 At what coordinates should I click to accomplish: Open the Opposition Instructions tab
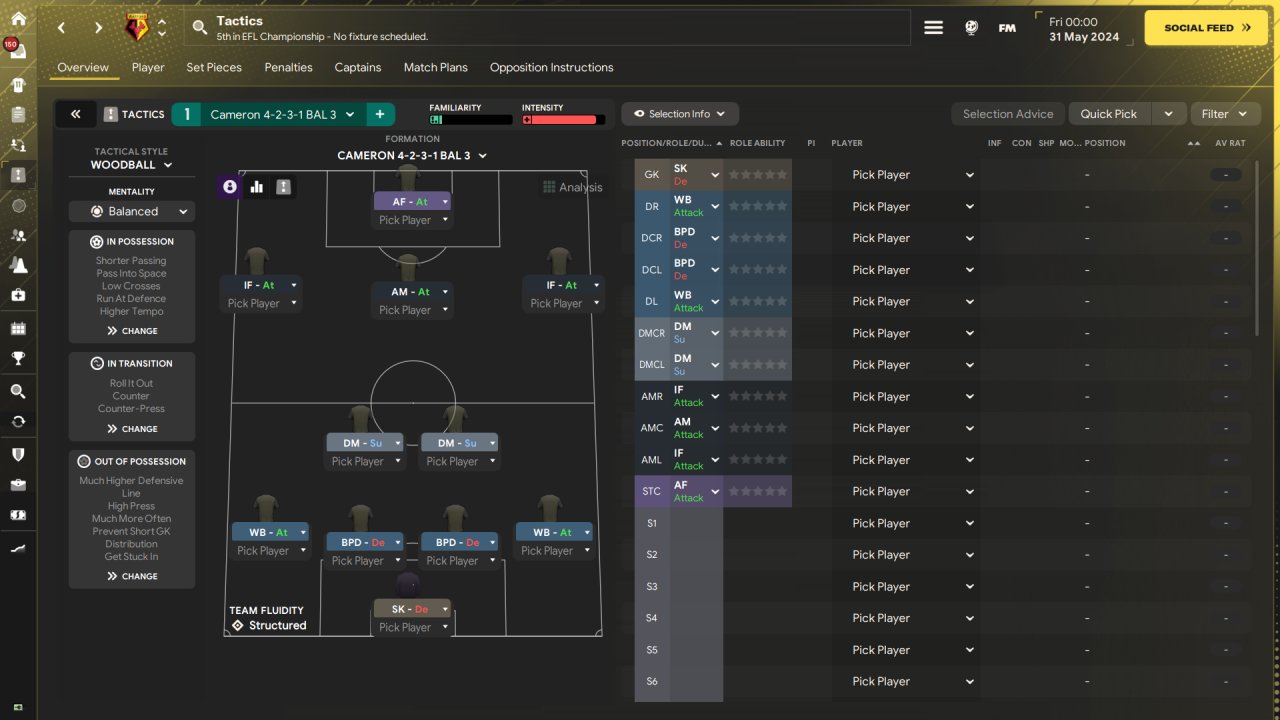pyautogui.click(x=552, y=67)
